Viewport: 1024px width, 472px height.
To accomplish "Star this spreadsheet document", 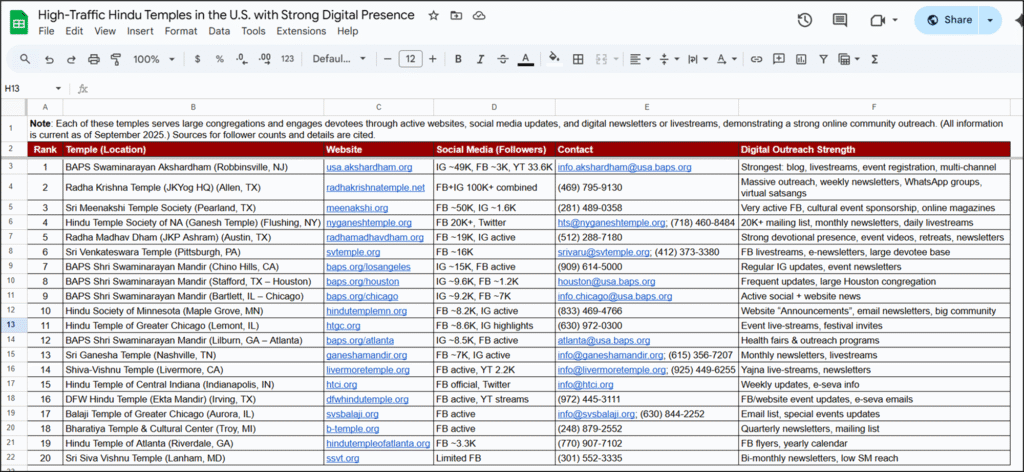I will [x=433, y=16].
